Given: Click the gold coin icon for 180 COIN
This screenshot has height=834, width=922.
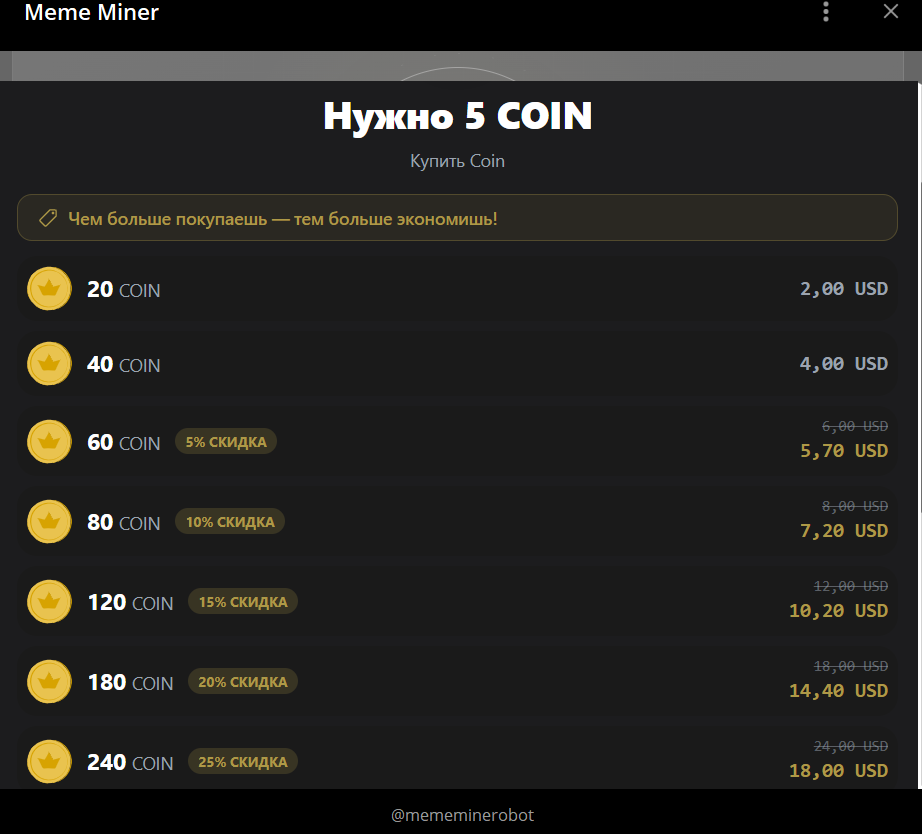Looking at the screenshot, I should pos(49,681).
